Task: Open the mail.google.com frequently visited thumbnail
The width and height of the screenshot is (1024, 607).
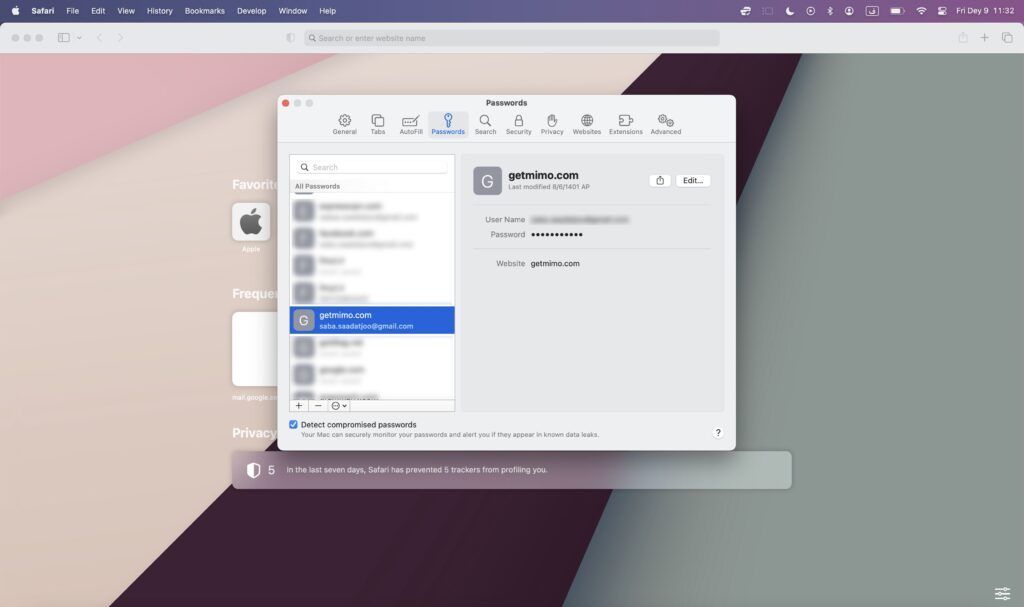Action: pyautogui.click(x=255, y=349)
